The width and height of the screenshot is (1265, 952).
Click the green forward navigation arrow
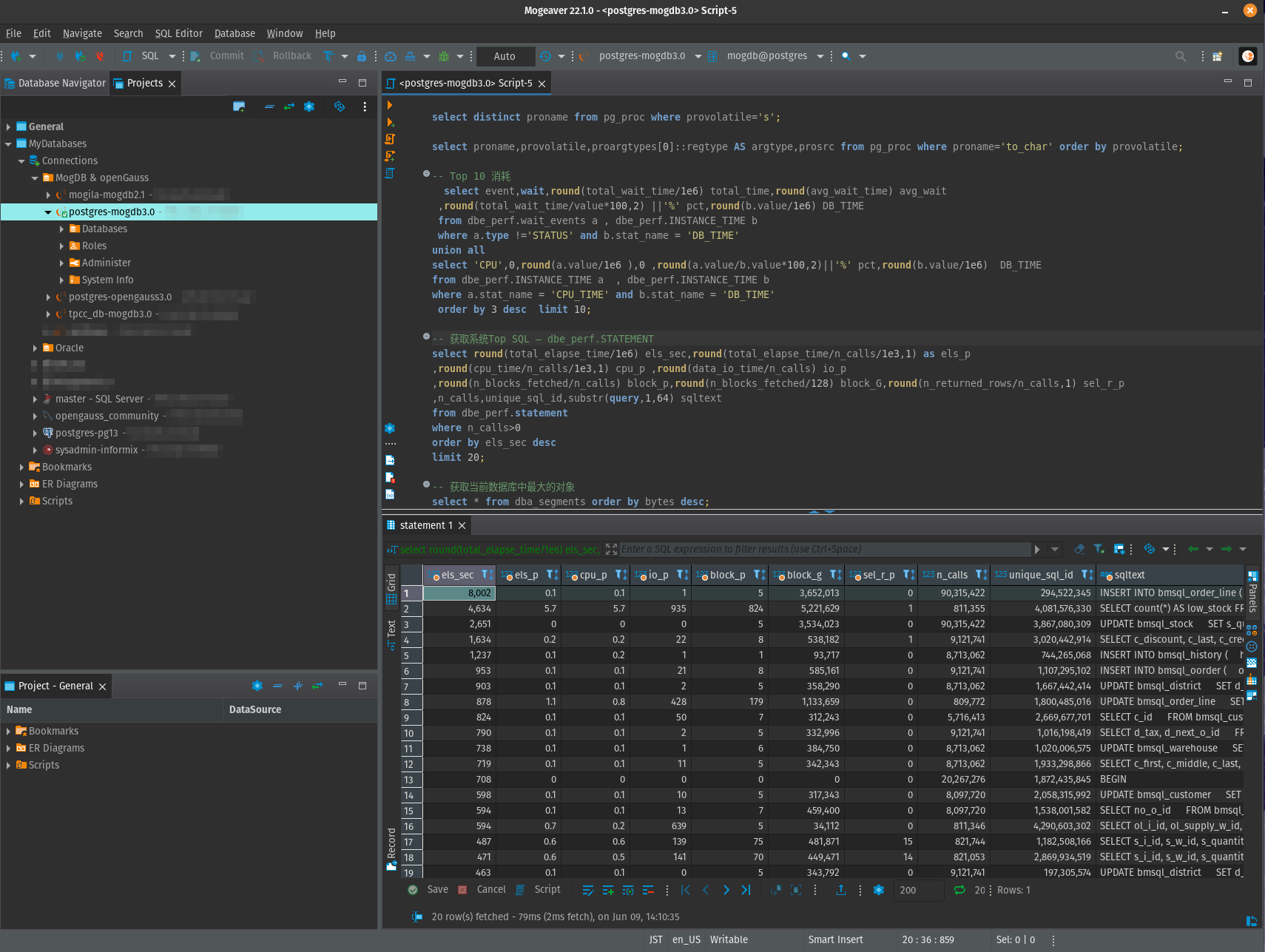(x=1227, y=549)
